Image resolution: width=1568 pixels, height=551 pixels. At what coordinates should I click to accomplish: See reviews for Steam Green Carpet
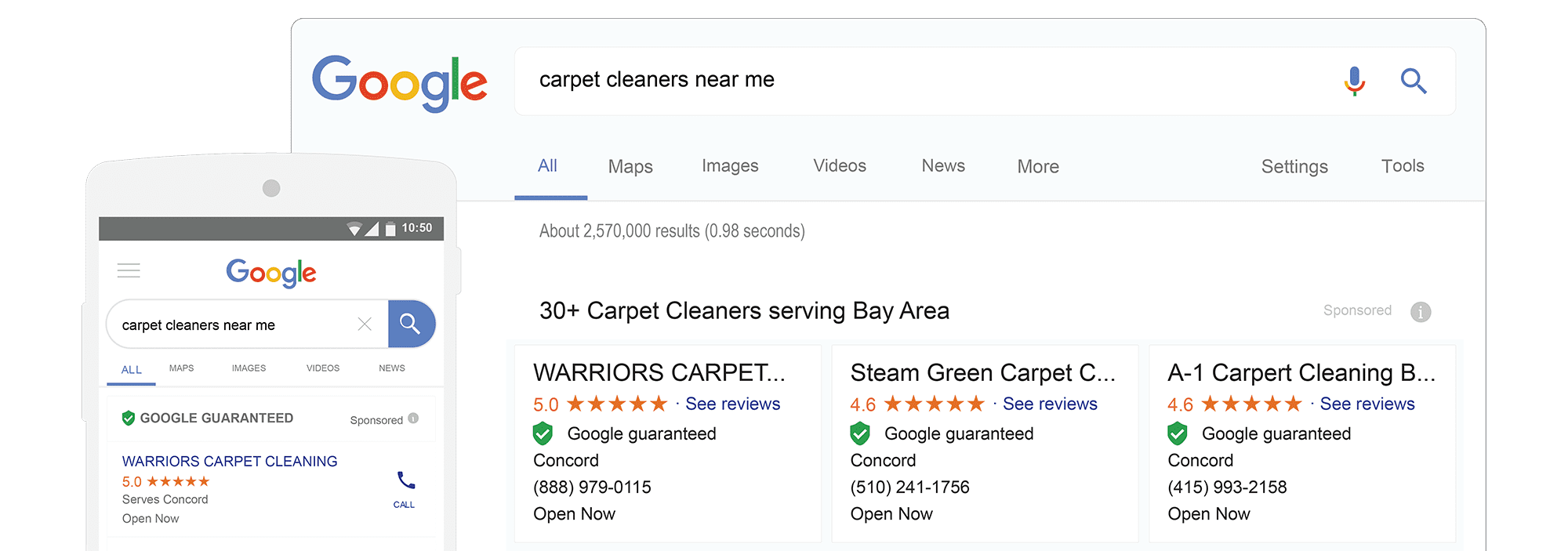click(1050, 404)
